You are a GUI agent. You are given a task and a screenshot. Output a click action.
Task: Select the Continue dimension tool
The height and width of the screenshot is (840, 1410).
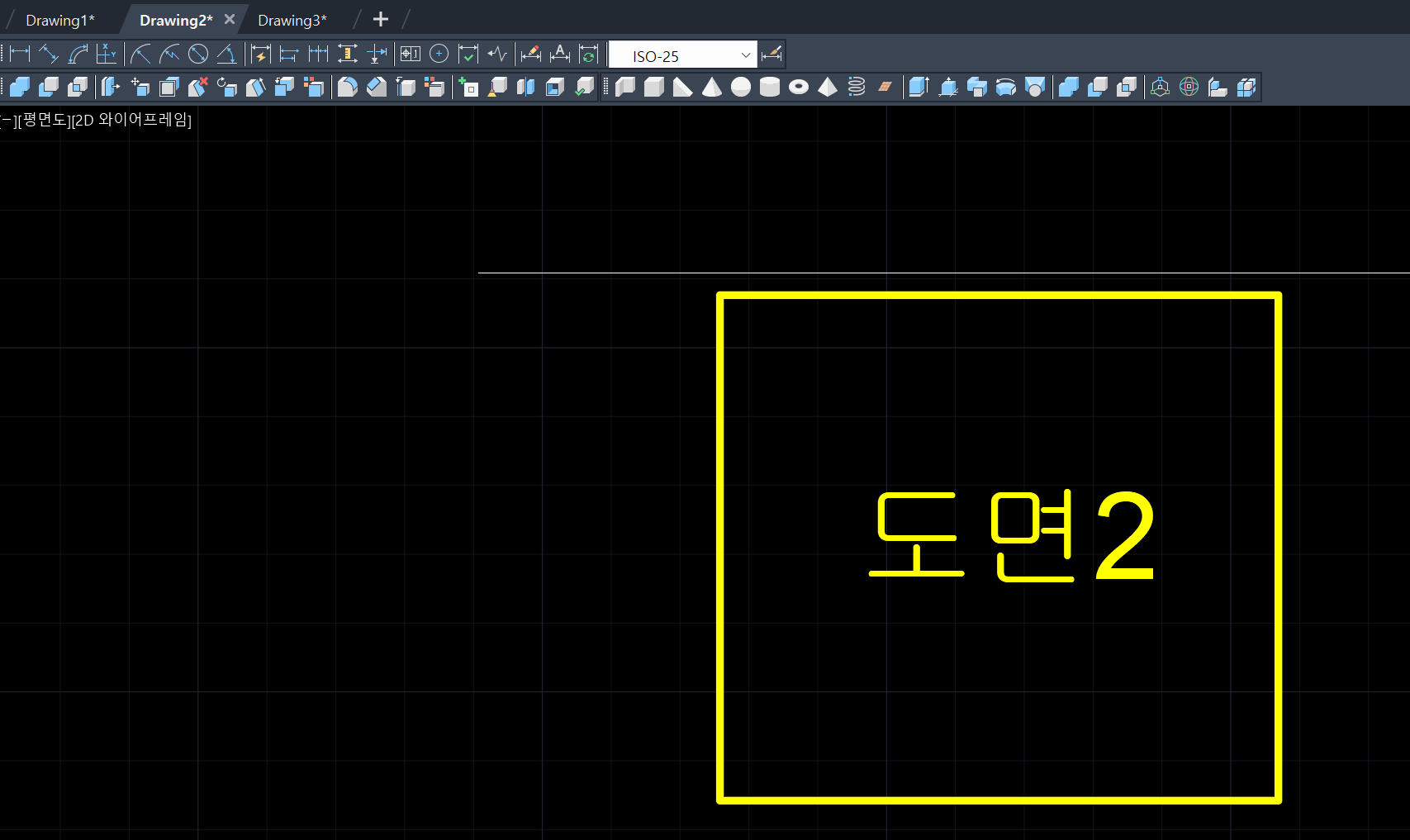(318, 55)
